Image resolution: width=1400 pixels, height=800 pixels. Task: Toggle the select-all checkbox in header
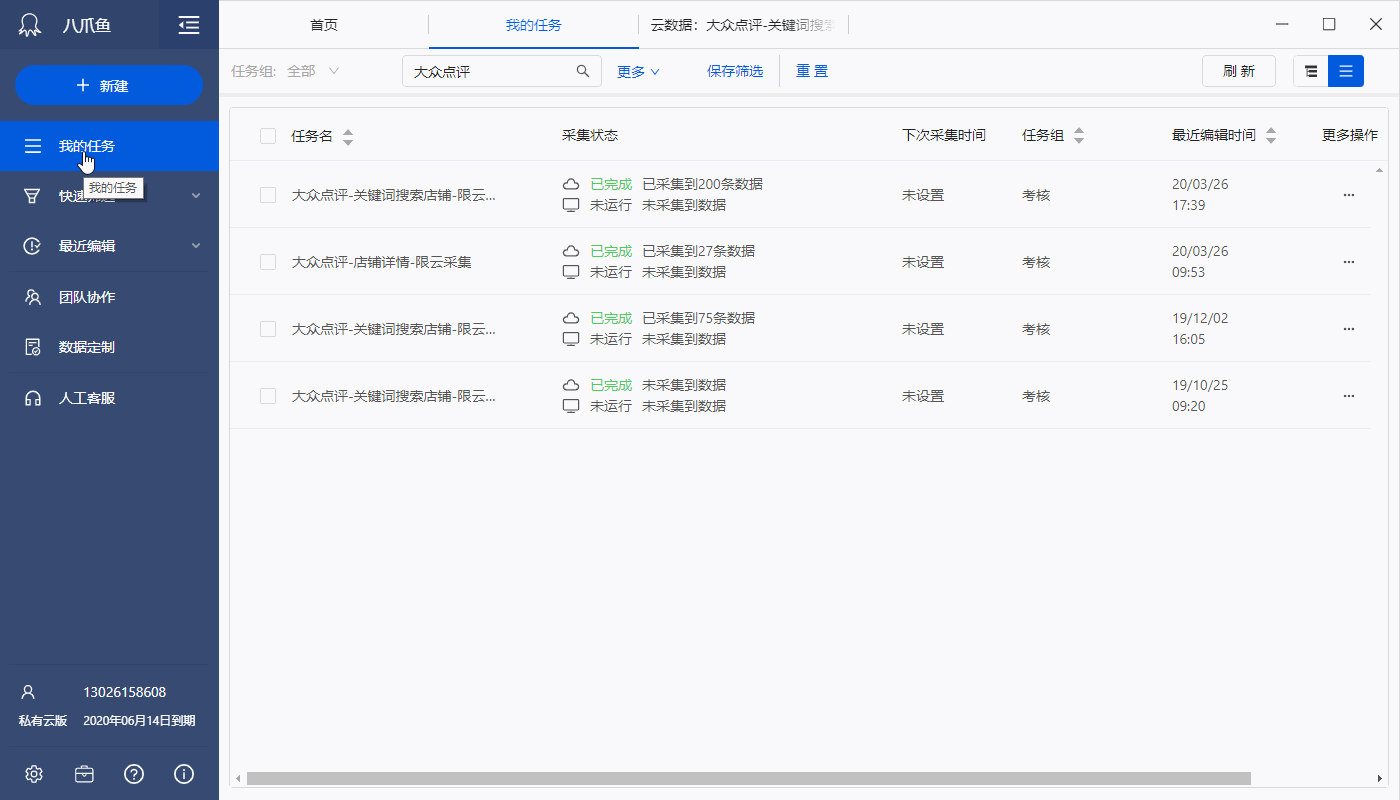pos(268,136)
